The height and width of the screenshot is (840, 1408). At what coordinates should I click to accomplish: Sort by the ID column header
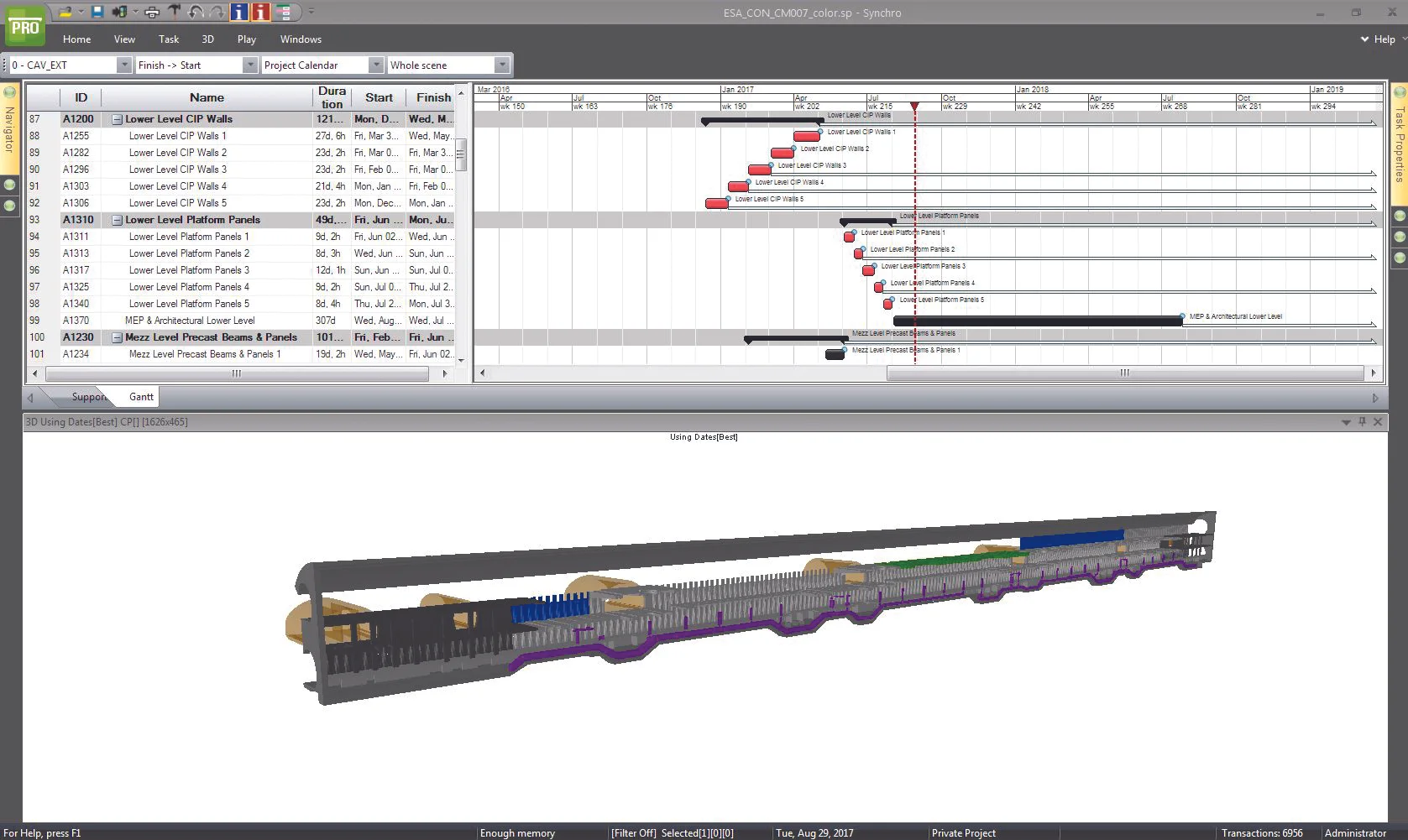[x=81, y=97]
